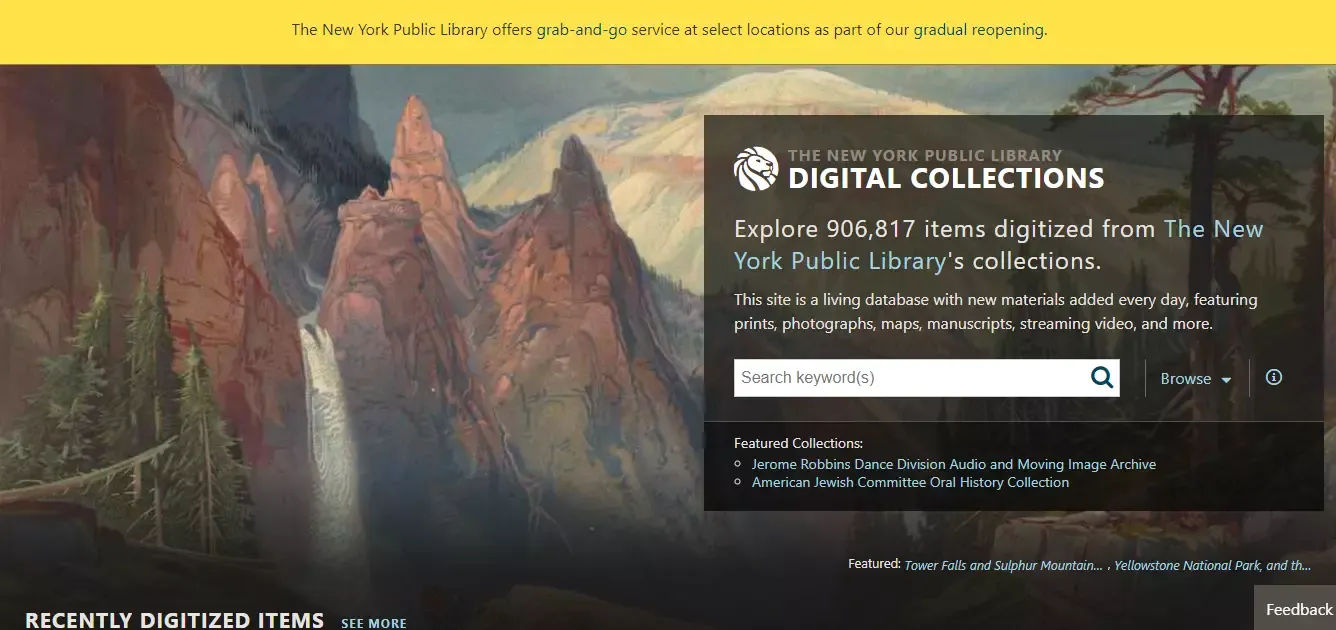Image resolution: width=1336 pixels, height=630 pixels.
Task: Expand the Browse dropdown menu
Action: pos(1196,379)
